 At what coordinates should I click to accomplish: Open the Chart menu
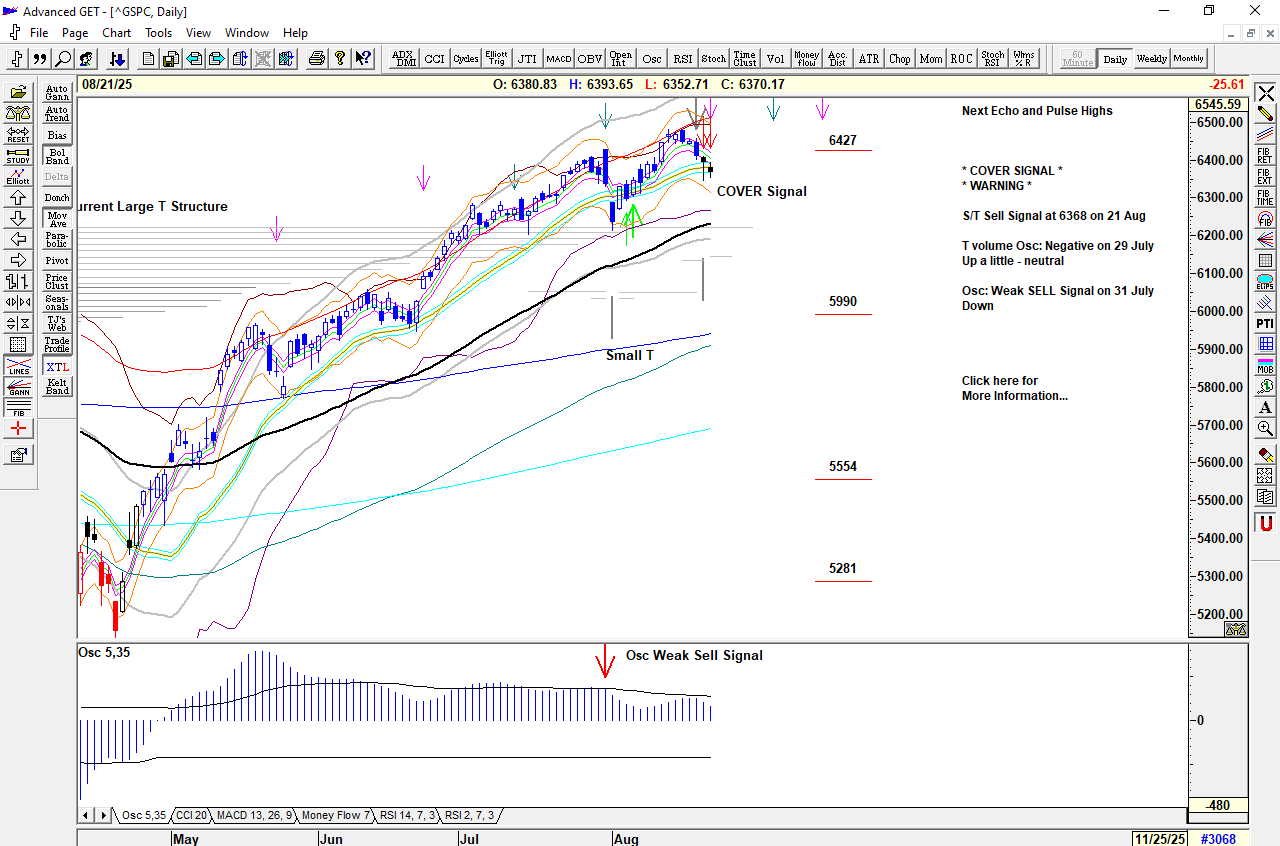point(116,33)
